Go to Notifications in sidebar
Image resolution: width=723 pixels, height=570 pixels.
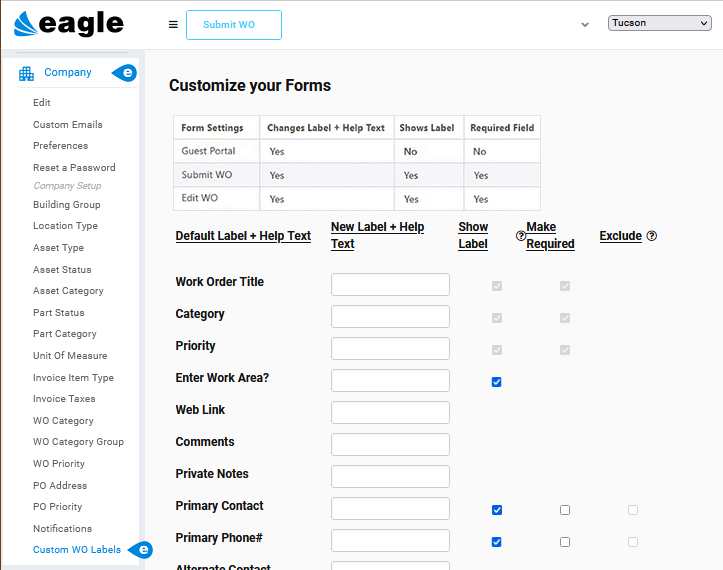pyautogui.click(x=62, y=528)
